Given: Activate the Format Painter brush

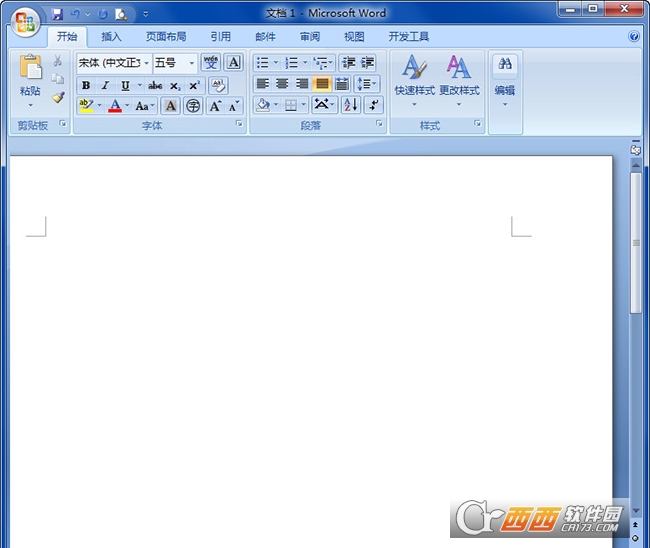Looking at the screenshot, I should pyautogui.click(x=58, y=97).
